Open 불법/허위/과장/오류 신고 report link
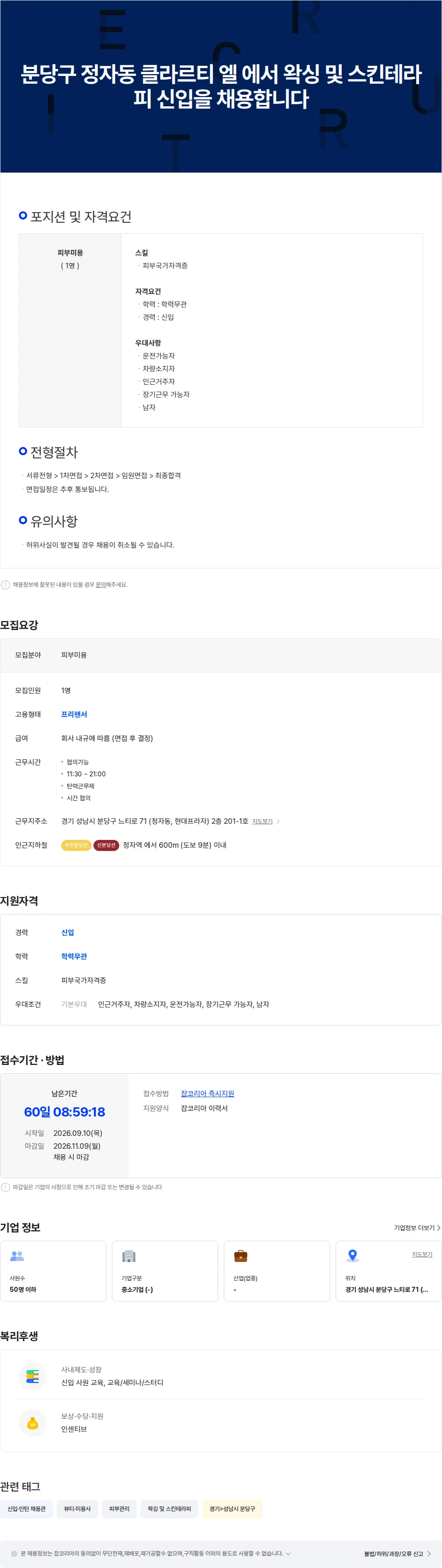Screen dimensions: 442x1568 pyautogui.click(x=393, y=1553)
